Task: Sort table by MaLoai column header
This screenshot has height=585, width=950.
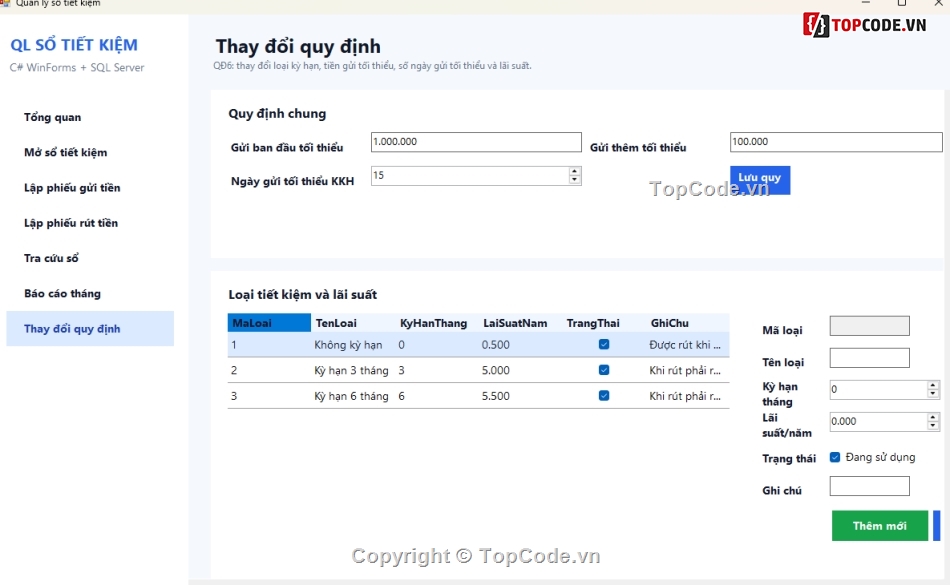Action: pos(269,323)
